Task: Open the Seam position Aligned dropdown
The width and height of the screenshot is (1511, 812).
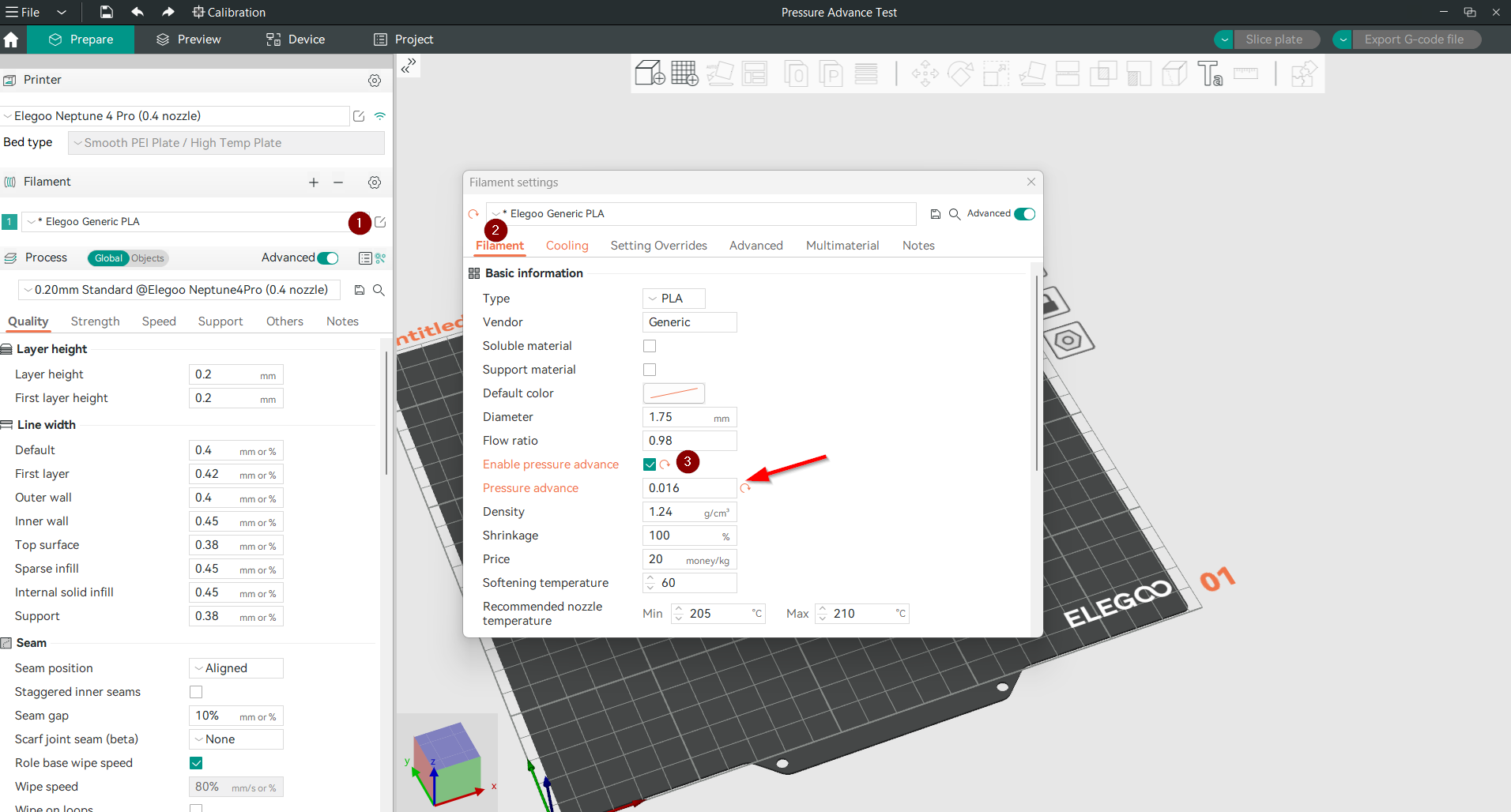Action: (x=236, y=668)
